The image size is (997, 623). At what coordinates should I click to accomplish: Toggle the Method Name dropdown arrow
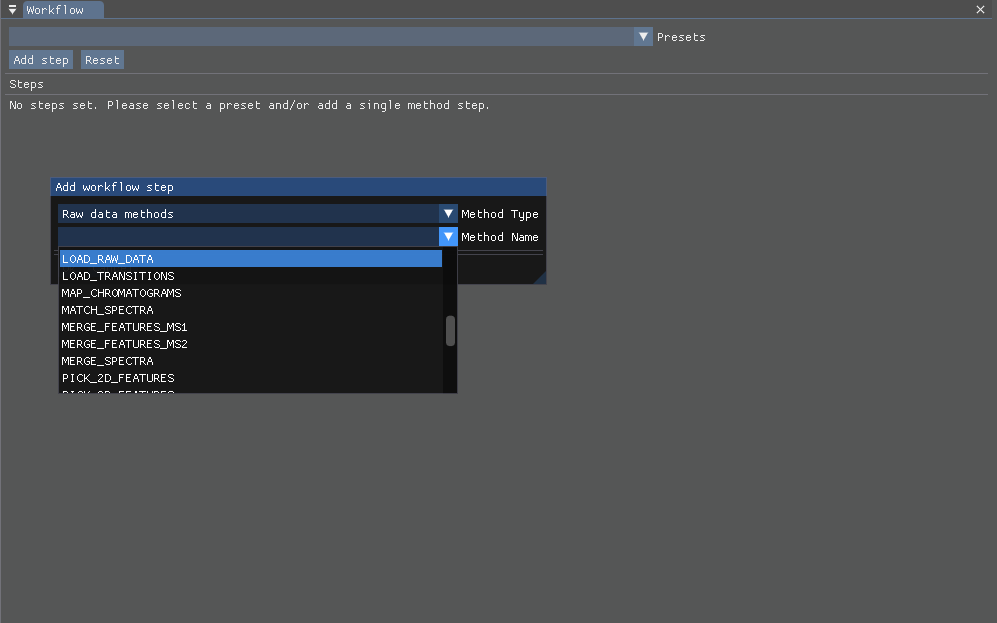tap(448, 236)
